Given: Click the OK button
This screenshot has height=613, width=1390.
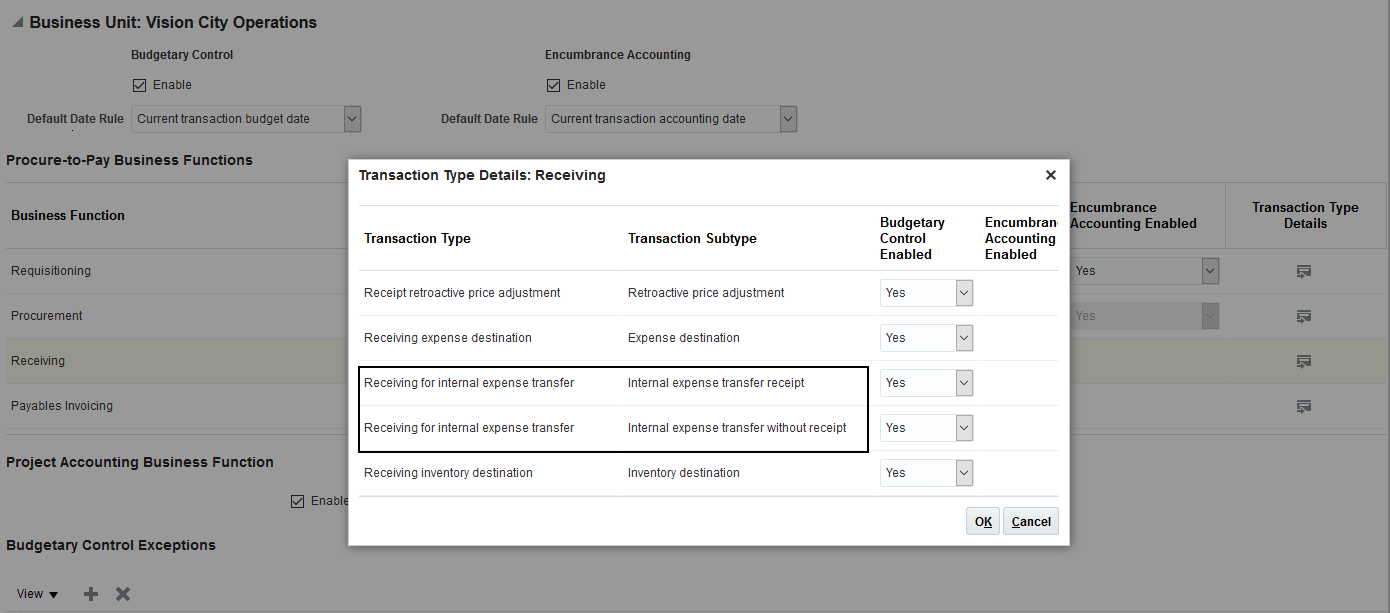Looking at the screenshot, I should click(983, 521).
